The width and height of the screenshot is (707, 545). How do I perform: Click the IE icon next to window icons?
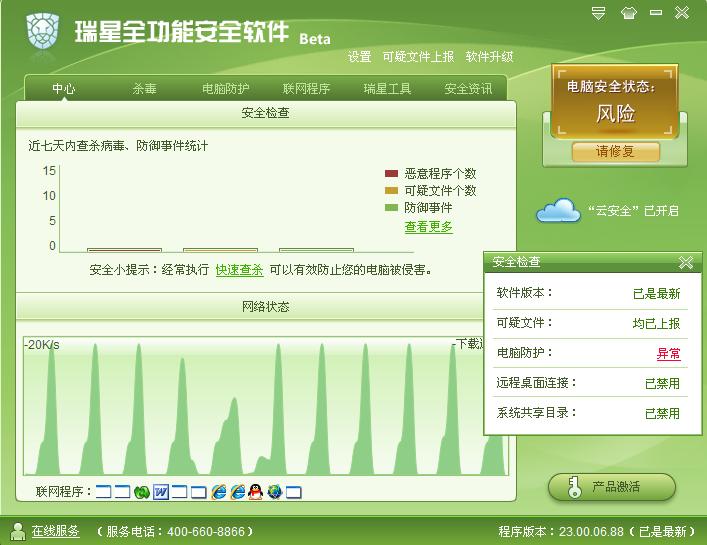coord(219,492)
